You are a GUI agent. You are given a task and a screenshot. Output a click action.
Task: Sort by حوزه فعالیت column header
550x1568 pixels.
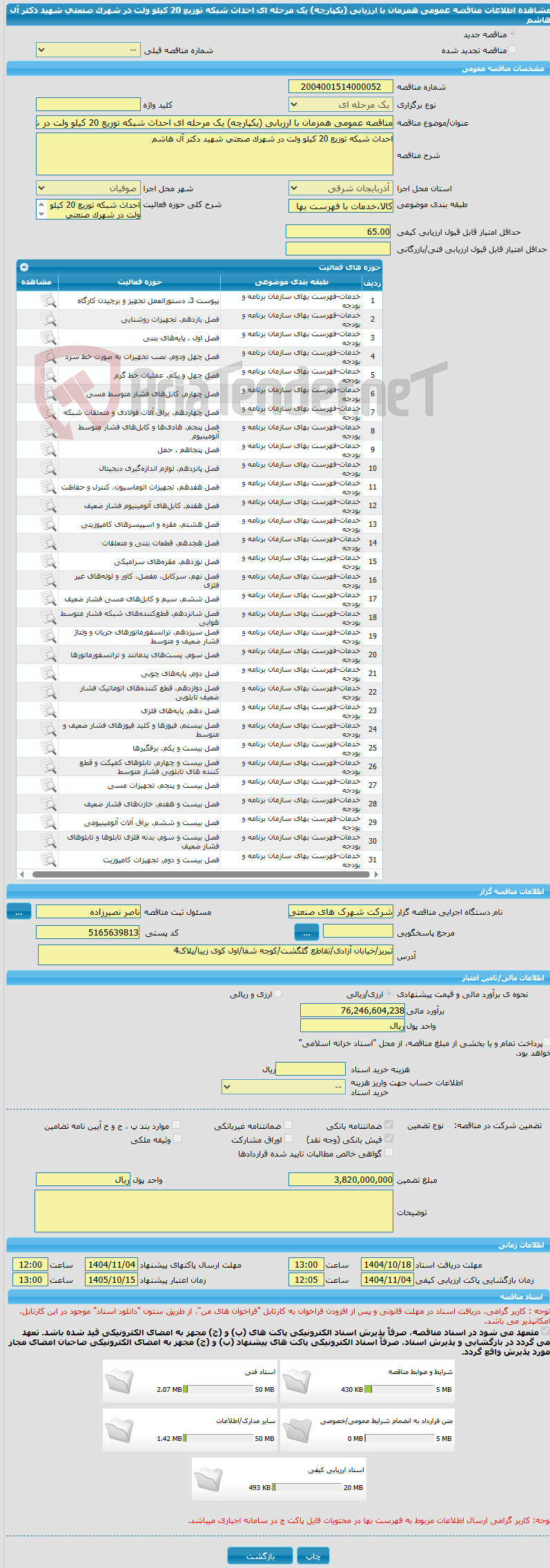(139, 282)
